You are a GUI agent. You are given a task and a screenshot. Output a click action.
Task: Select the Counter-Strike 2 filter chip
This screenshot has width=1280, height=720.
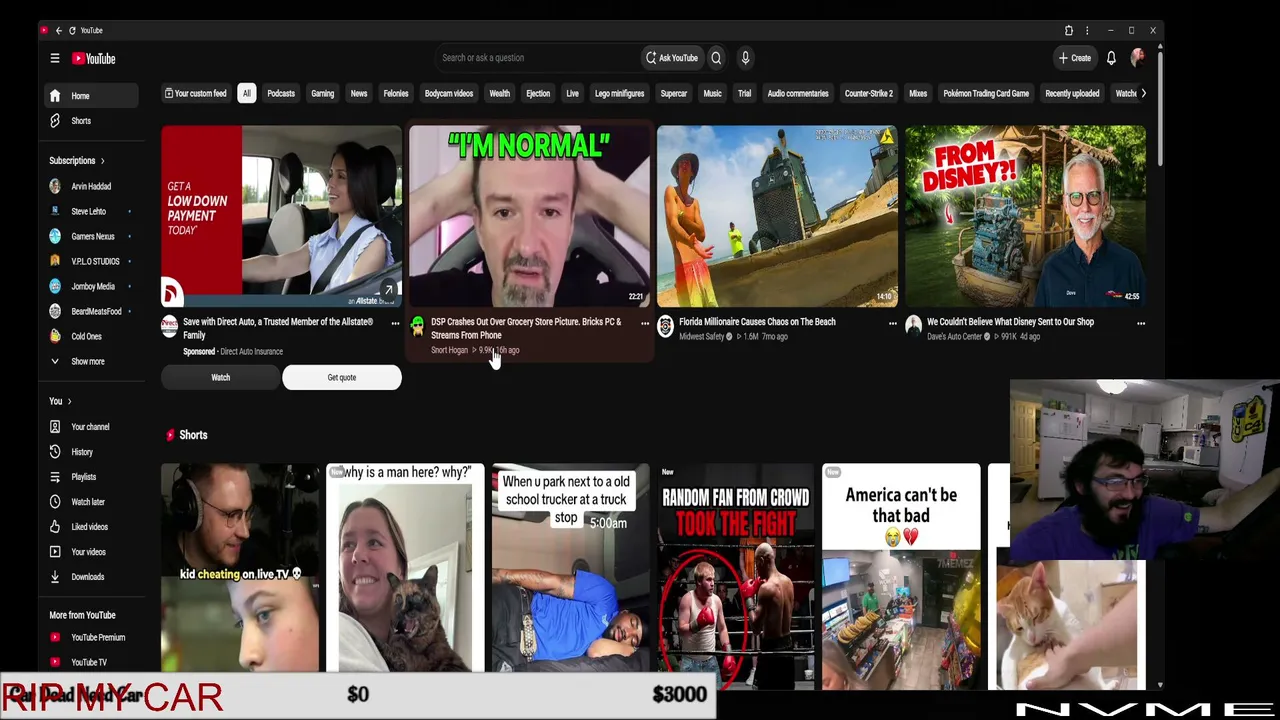point(869,93)
